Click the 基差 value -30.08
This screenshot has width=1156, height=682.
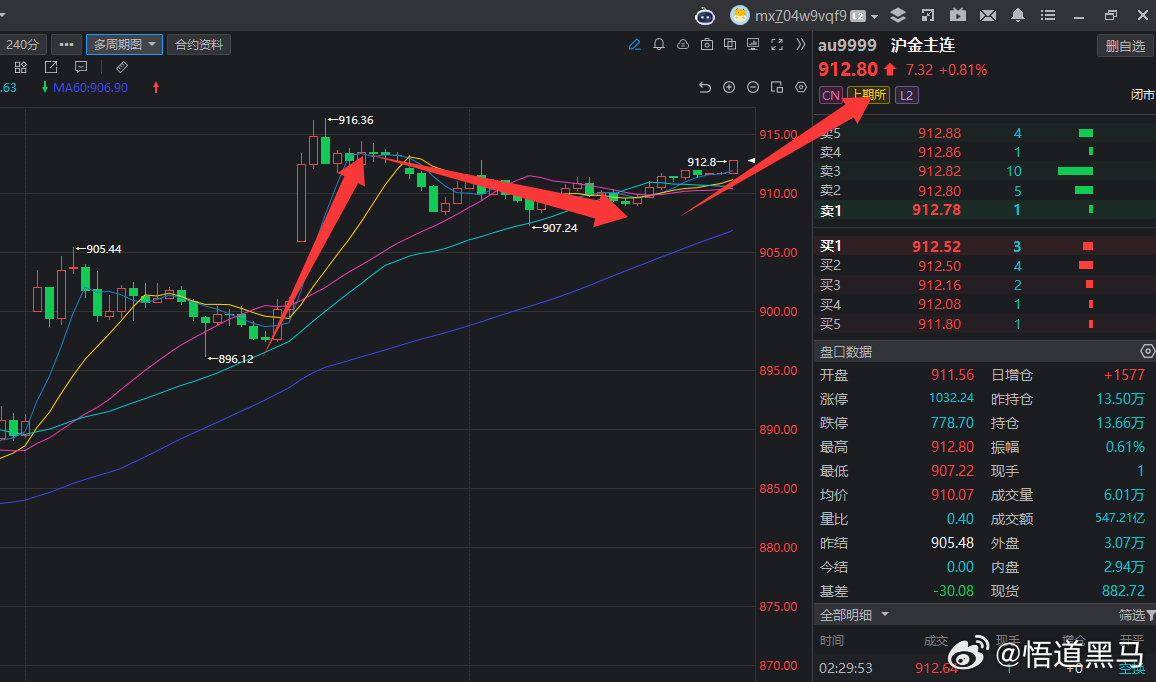[x=953, y=591]
